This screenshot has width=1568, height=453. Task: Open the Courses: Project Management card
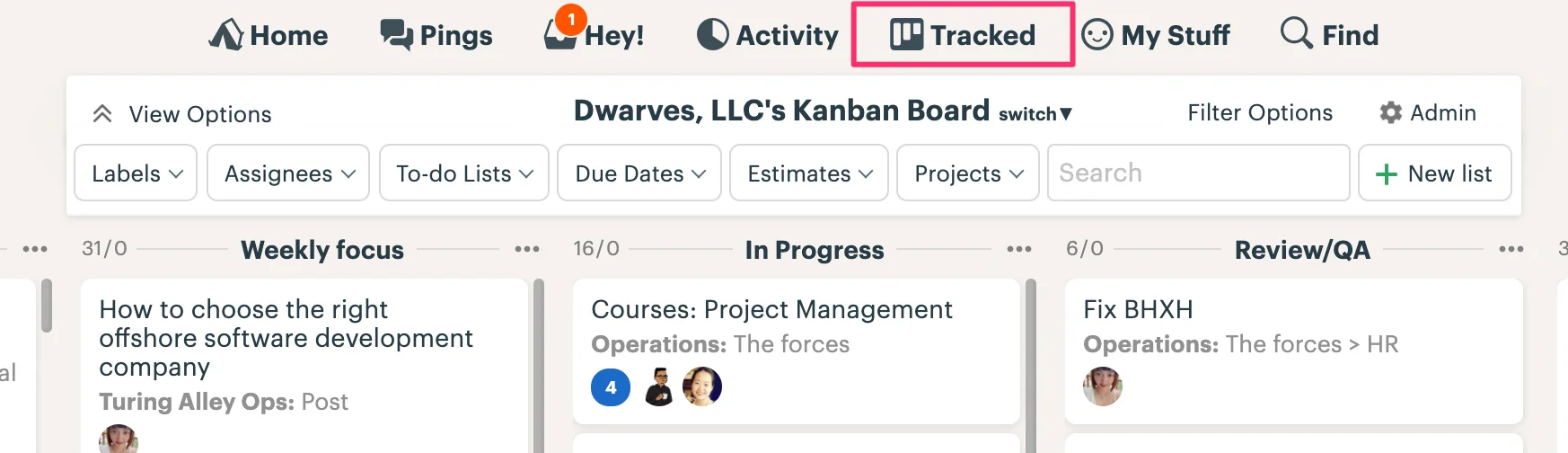pyautogui.click(x=797, y=351)
